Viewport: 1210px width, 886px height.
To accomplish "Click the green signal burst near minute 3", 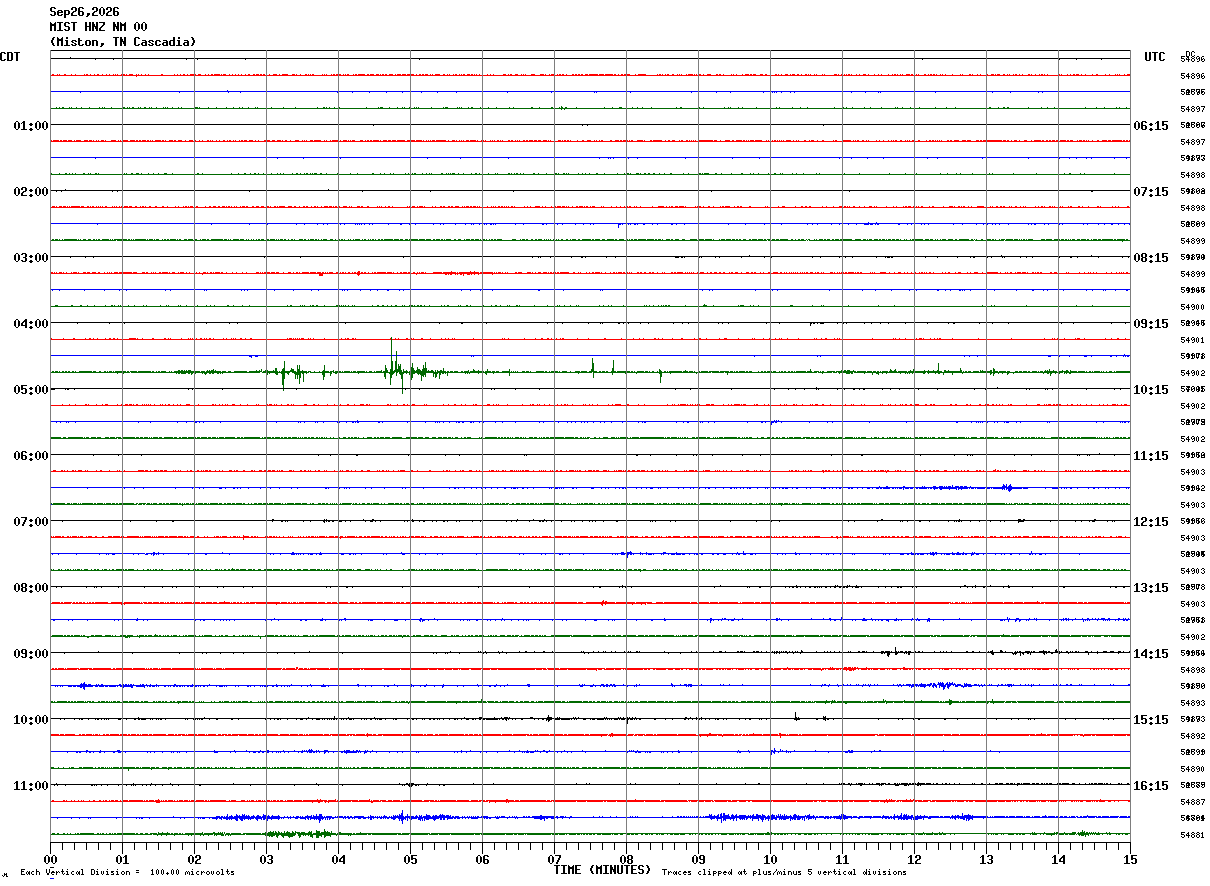I will tap(291, 374).
